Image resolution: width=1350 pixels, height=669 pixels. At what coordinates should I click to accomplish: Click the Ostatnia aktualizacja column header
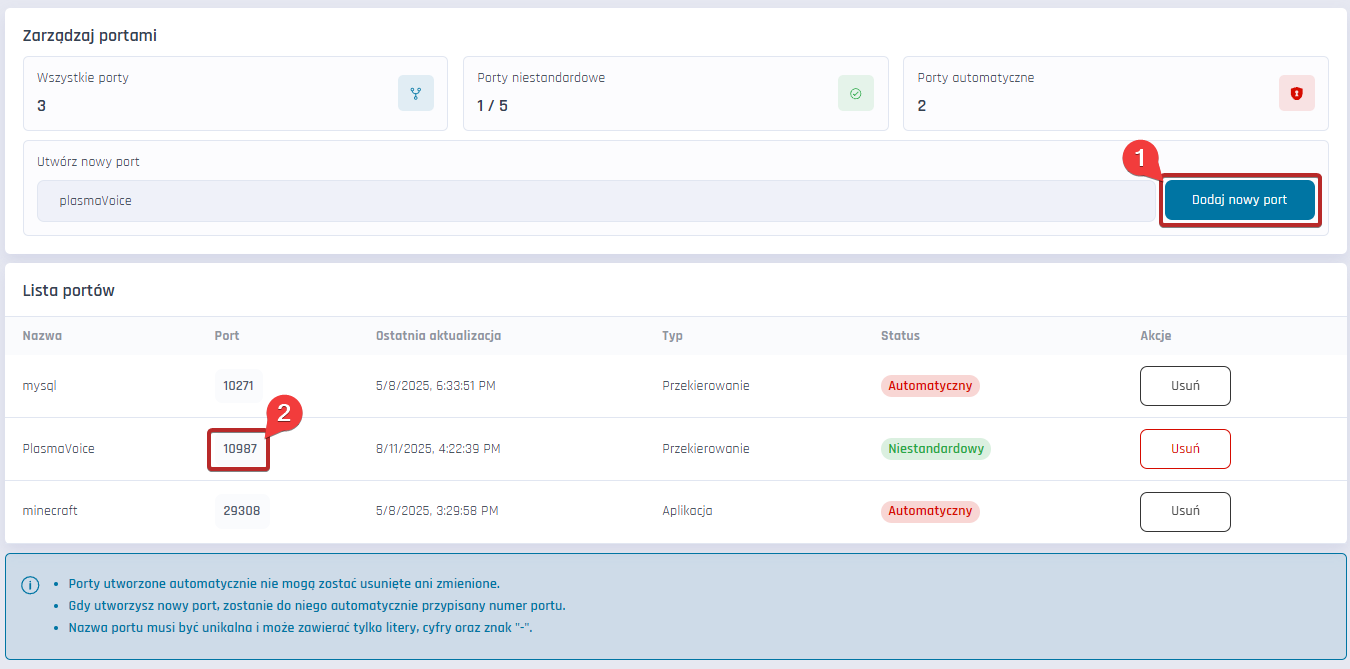(438, 336)
